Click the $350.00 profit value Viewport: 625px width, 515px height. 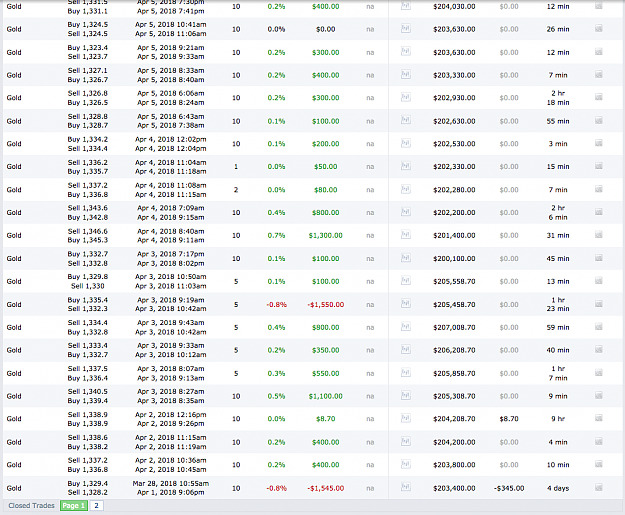326,350
